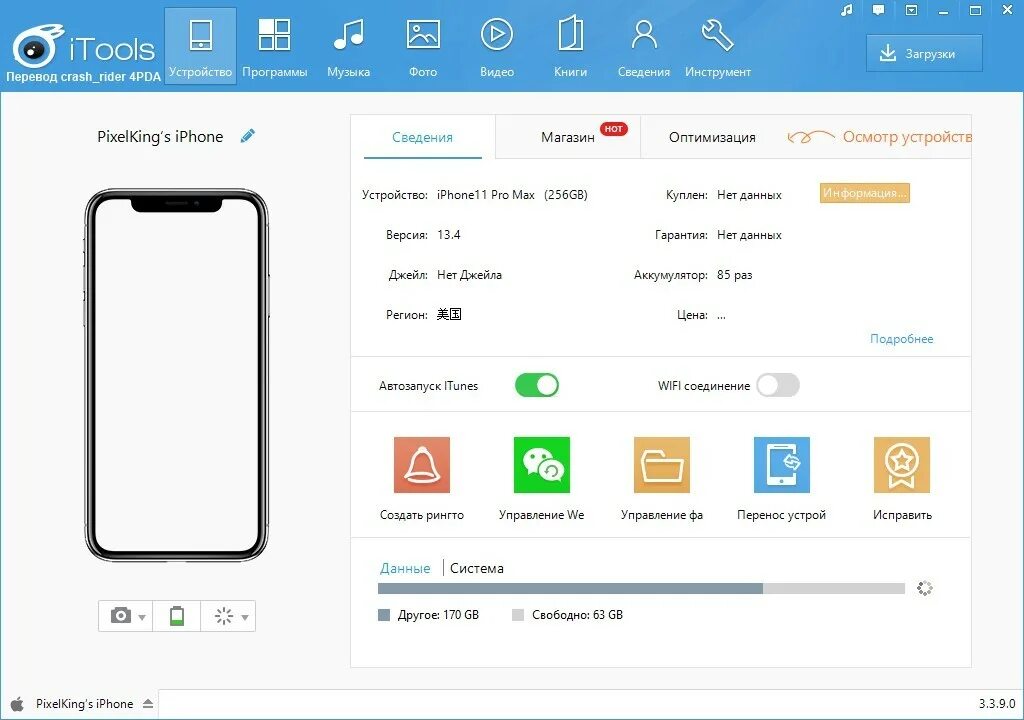Enable WIFI соединение toggle
Viewport: 1024px width, 720px height.
pos(778,385)
